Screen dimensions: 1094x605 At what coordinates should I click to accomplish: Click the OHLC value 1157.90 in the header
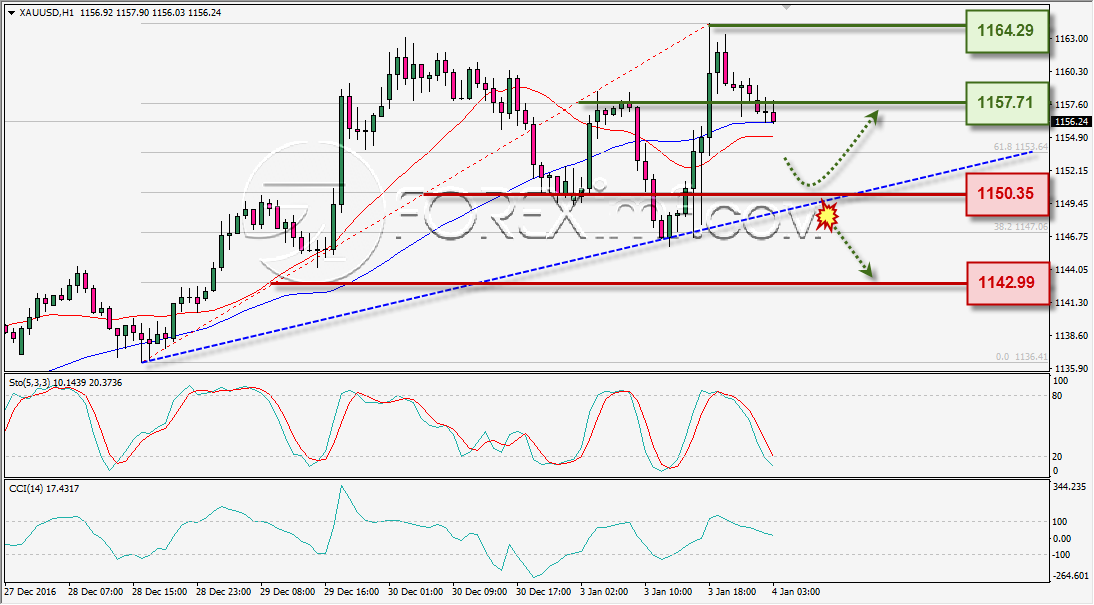coord(130,13)
